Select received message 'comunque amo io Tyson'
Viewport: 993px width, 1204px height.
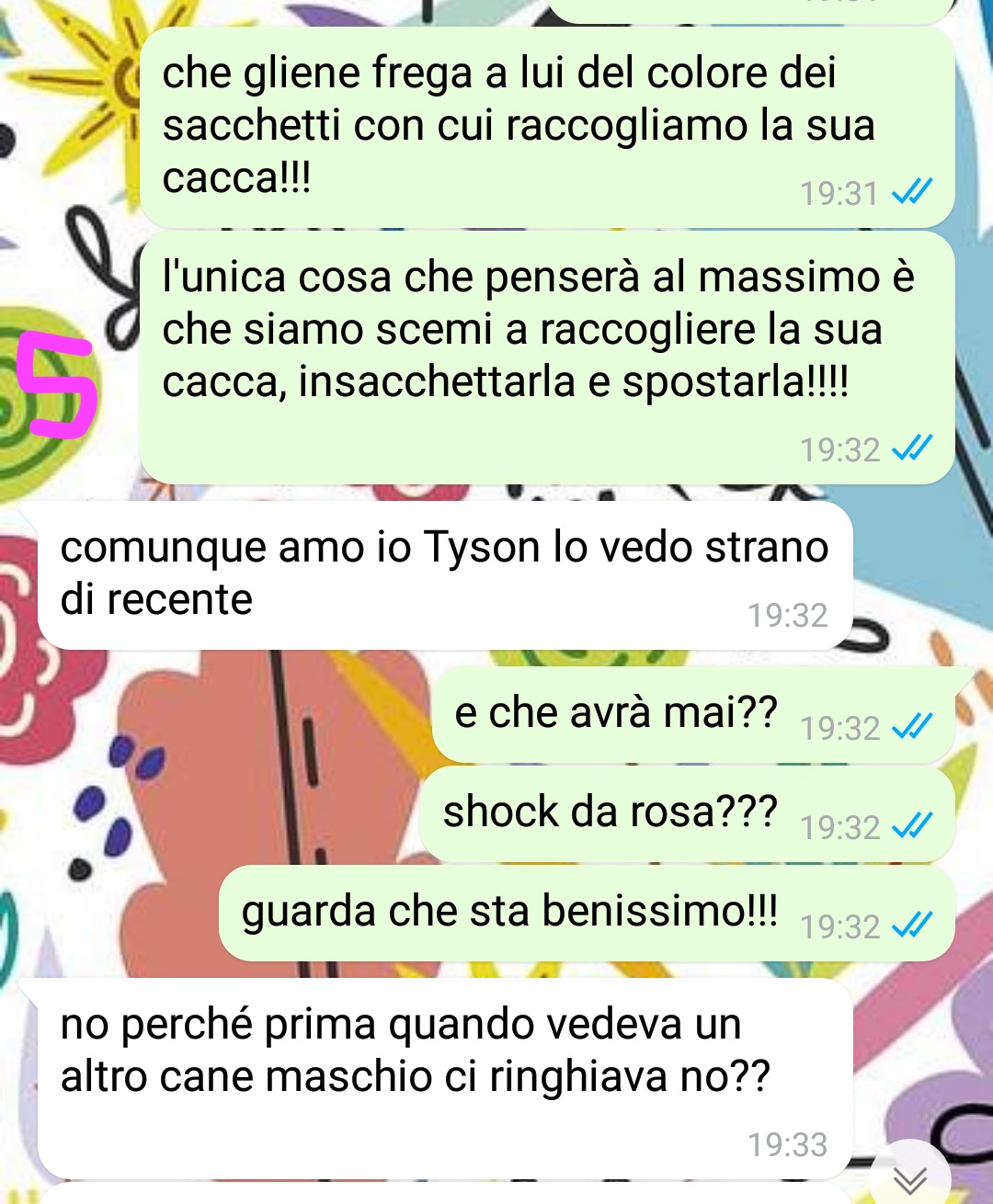click(x=445, y=575)
